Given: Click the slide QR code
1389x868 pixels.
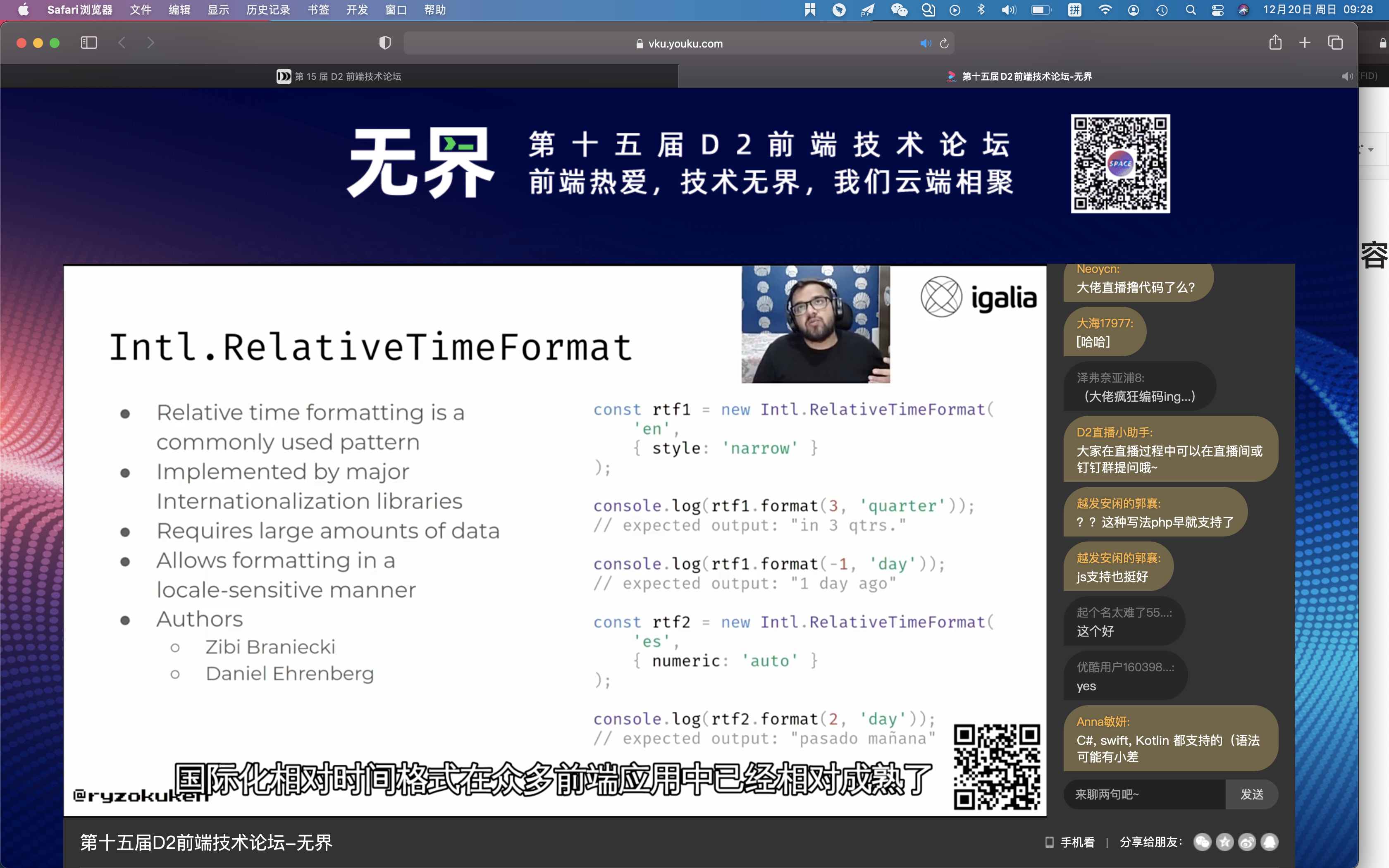Looking at the screenshot, I should [997, 767].
